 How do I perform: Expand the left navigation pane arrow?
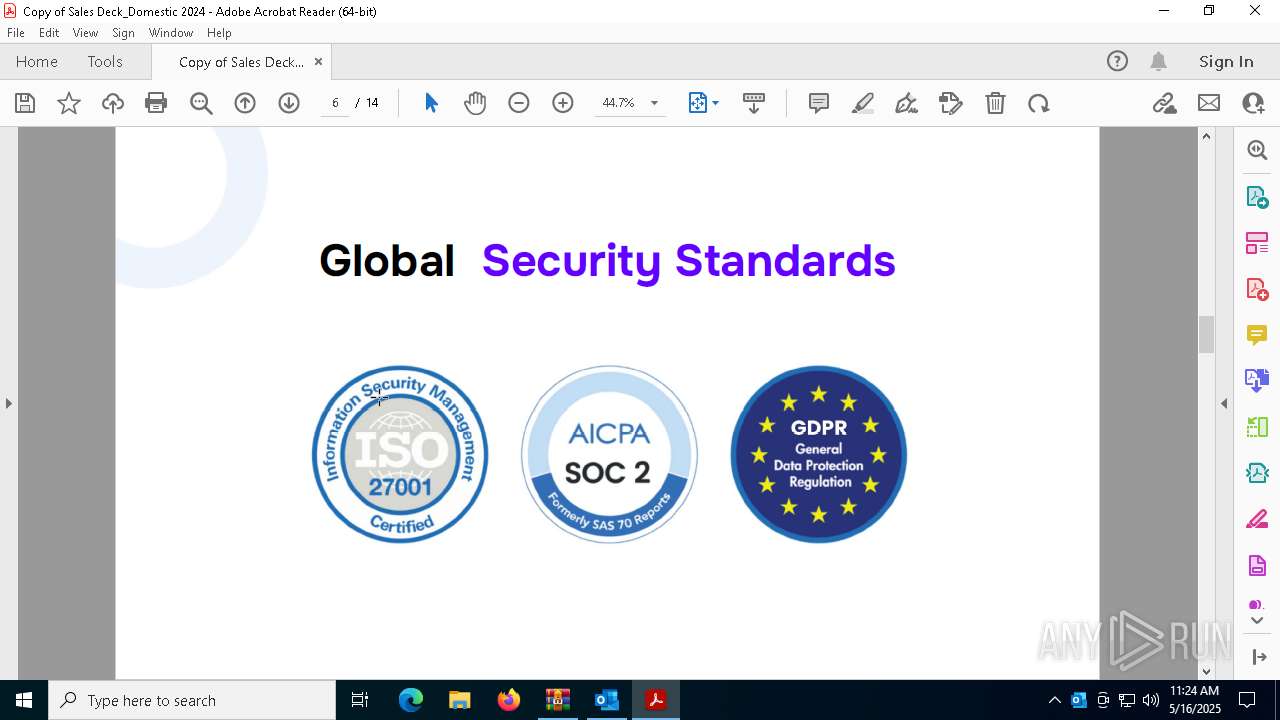click(8, 403)
